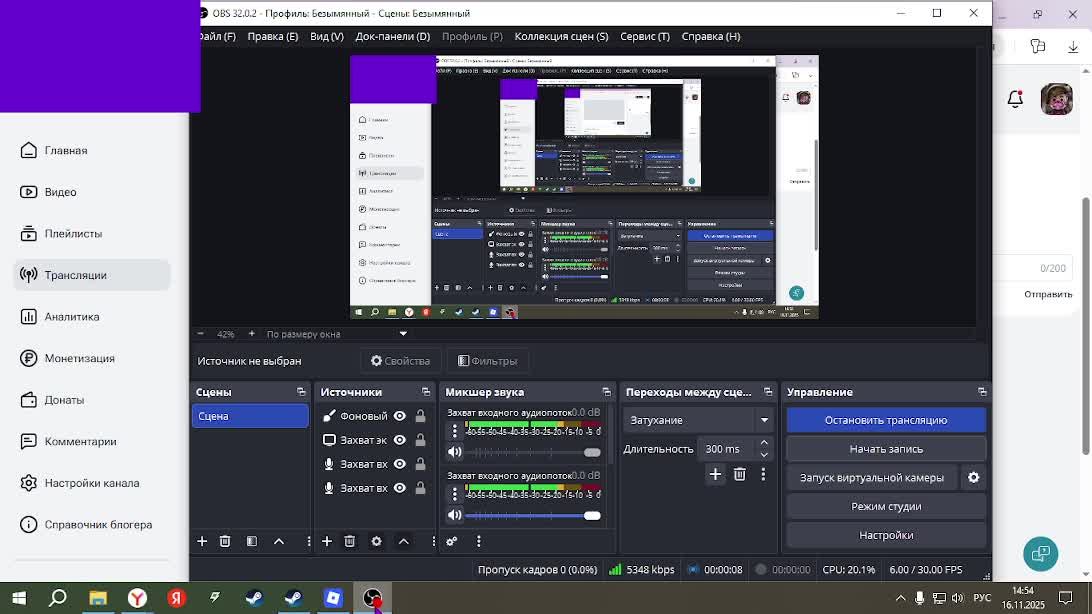
Task: Open the preview zoom scale dropdown
Action: 403,334
